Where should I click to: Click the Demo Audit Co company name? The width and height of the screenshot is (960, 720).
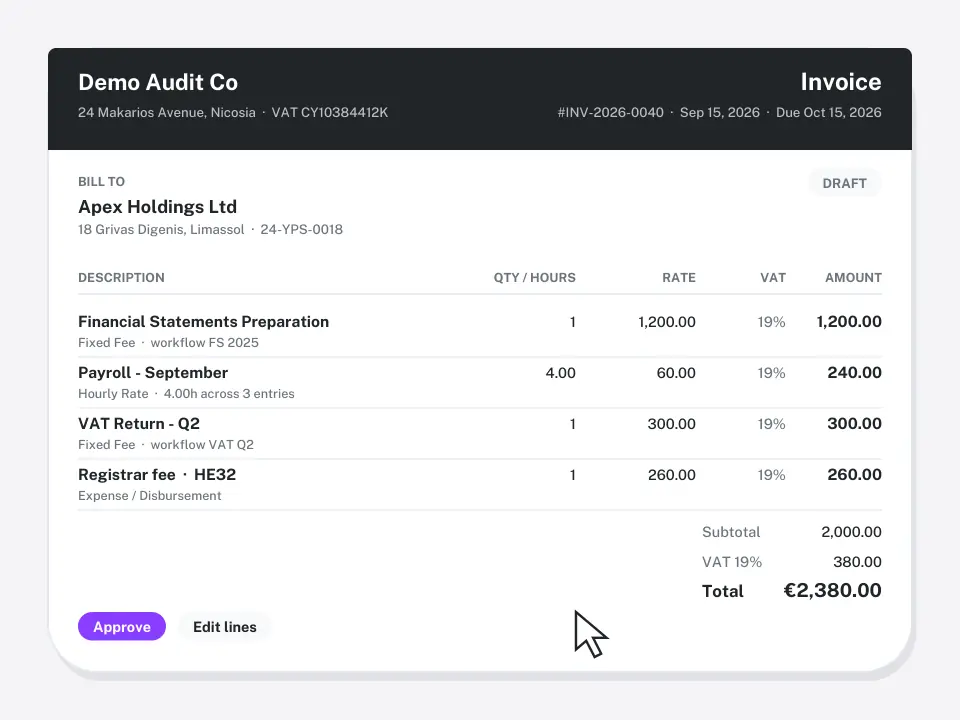click(x=158, y=82)
